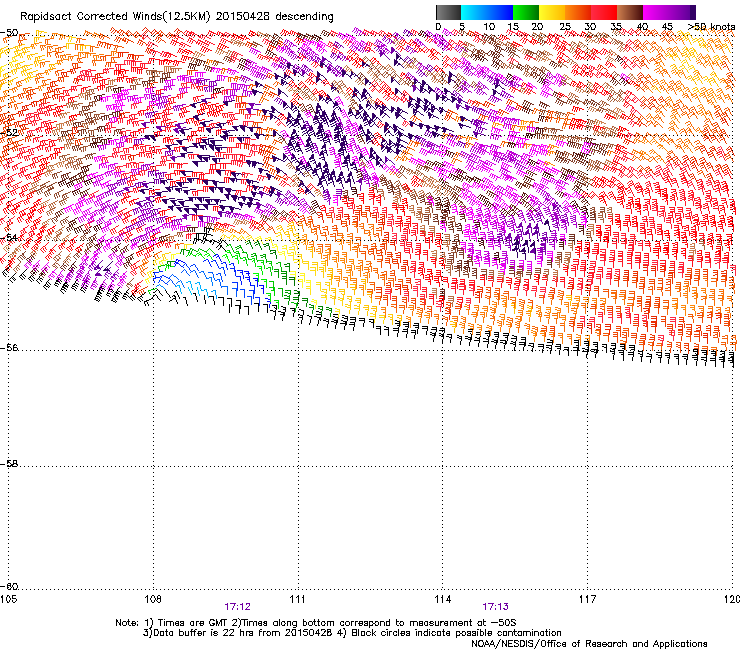Click the -56 latitude axis label
This screenshot has height=650, width=740.
tap(9, 347)
